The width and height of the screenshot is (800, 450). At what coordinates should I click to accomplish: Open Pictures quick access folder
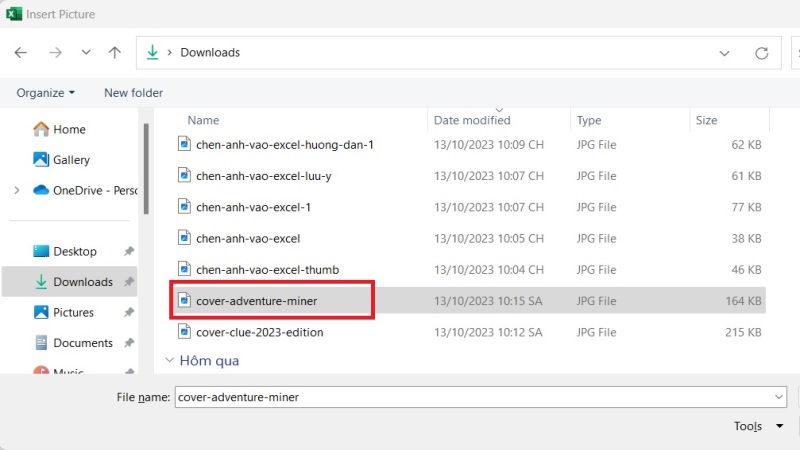[73, 313]
